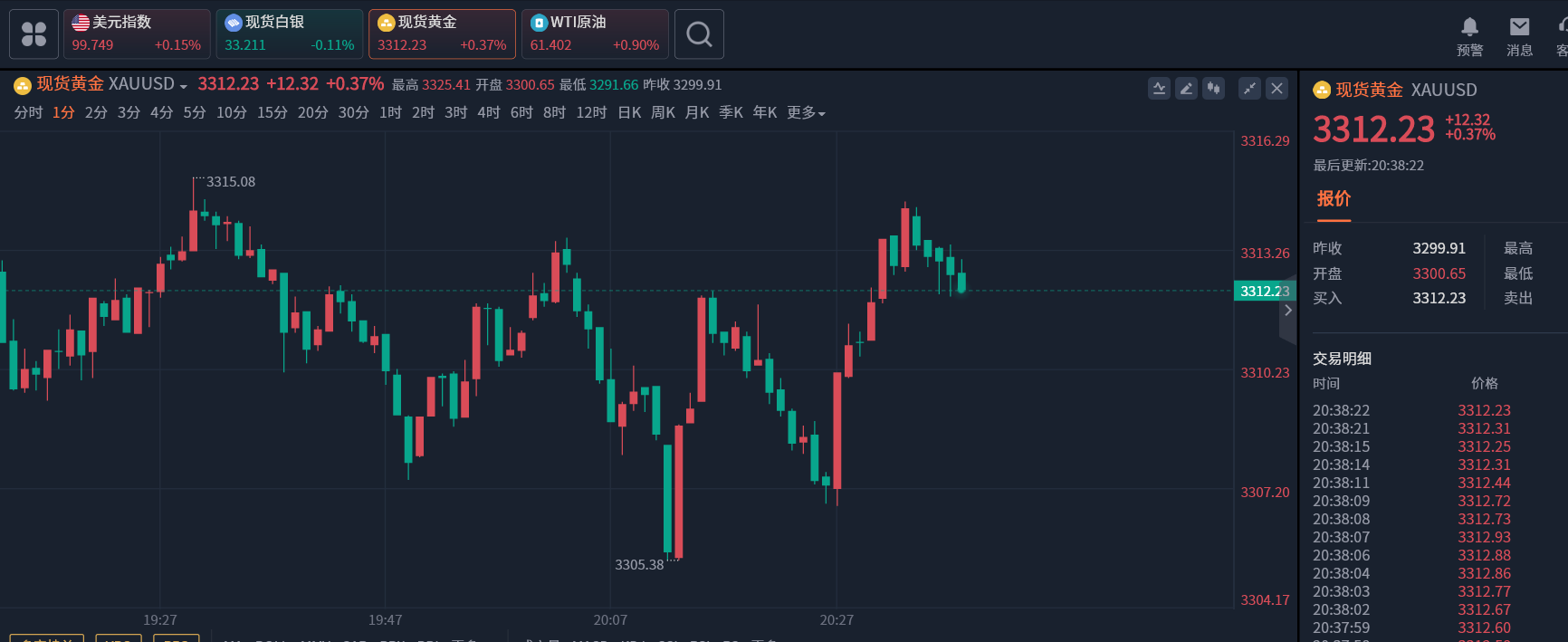Click the search magnifier icon
The width and height of the screenshot is (1568, 642).
(x=699, y=34)
